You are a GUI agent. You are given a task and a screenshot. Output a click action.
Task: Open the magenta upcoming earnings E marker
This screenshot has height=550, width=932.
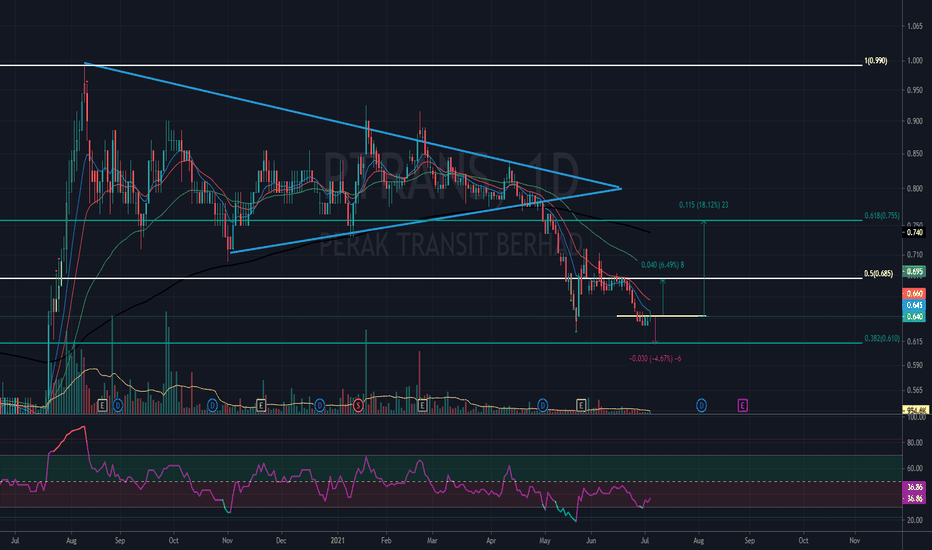[742, 406]
